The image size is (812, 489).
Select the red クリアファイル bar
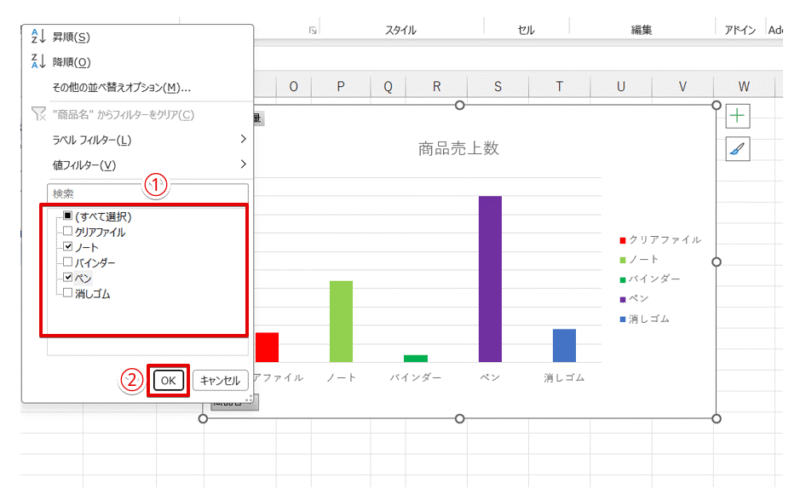click(267, 347)
